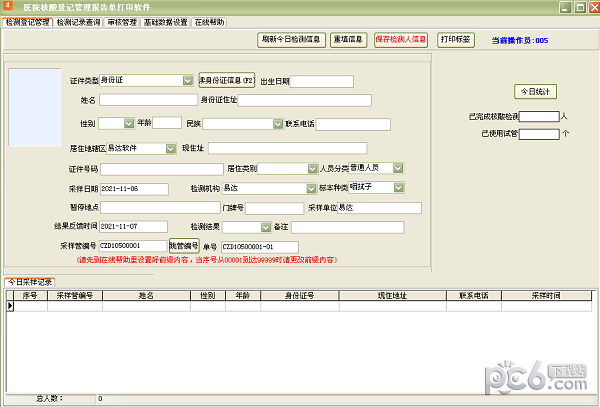The image size is (600, 407).
Task: Expand the 标本种类 dropdown
Action: [399, 187]
